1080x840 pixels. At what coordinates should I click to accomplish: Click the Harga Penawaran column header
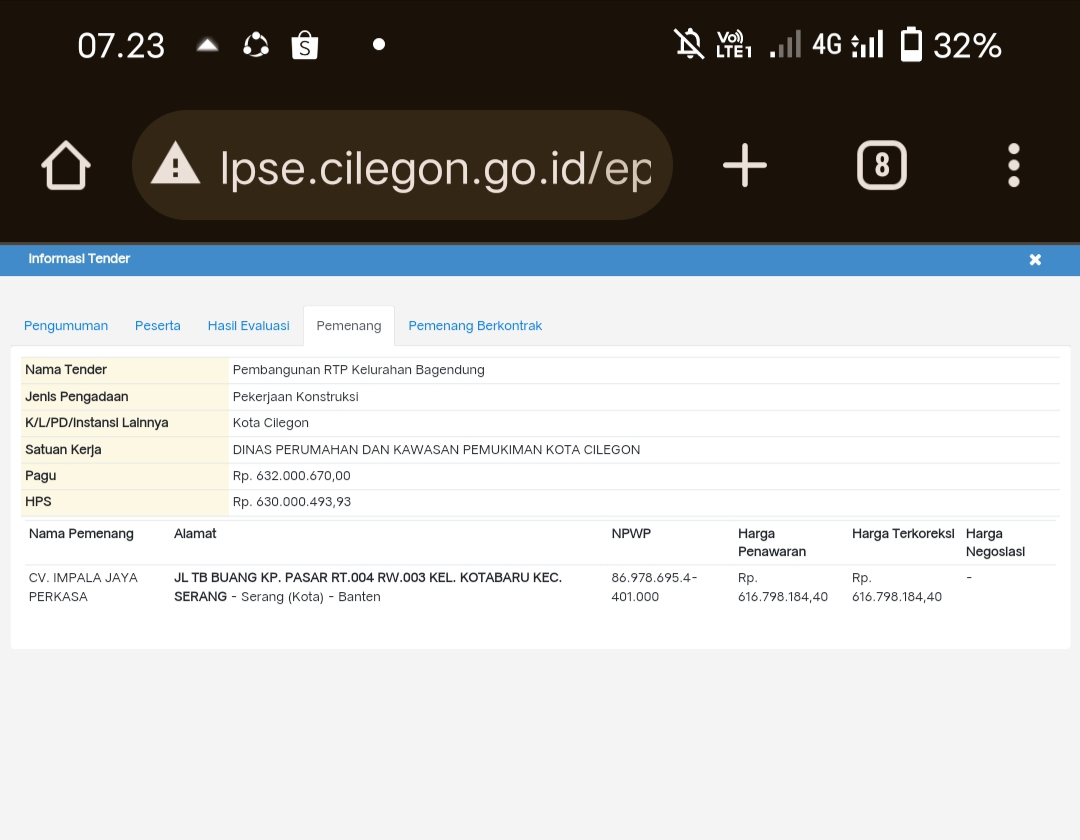(x=771, y=543)
